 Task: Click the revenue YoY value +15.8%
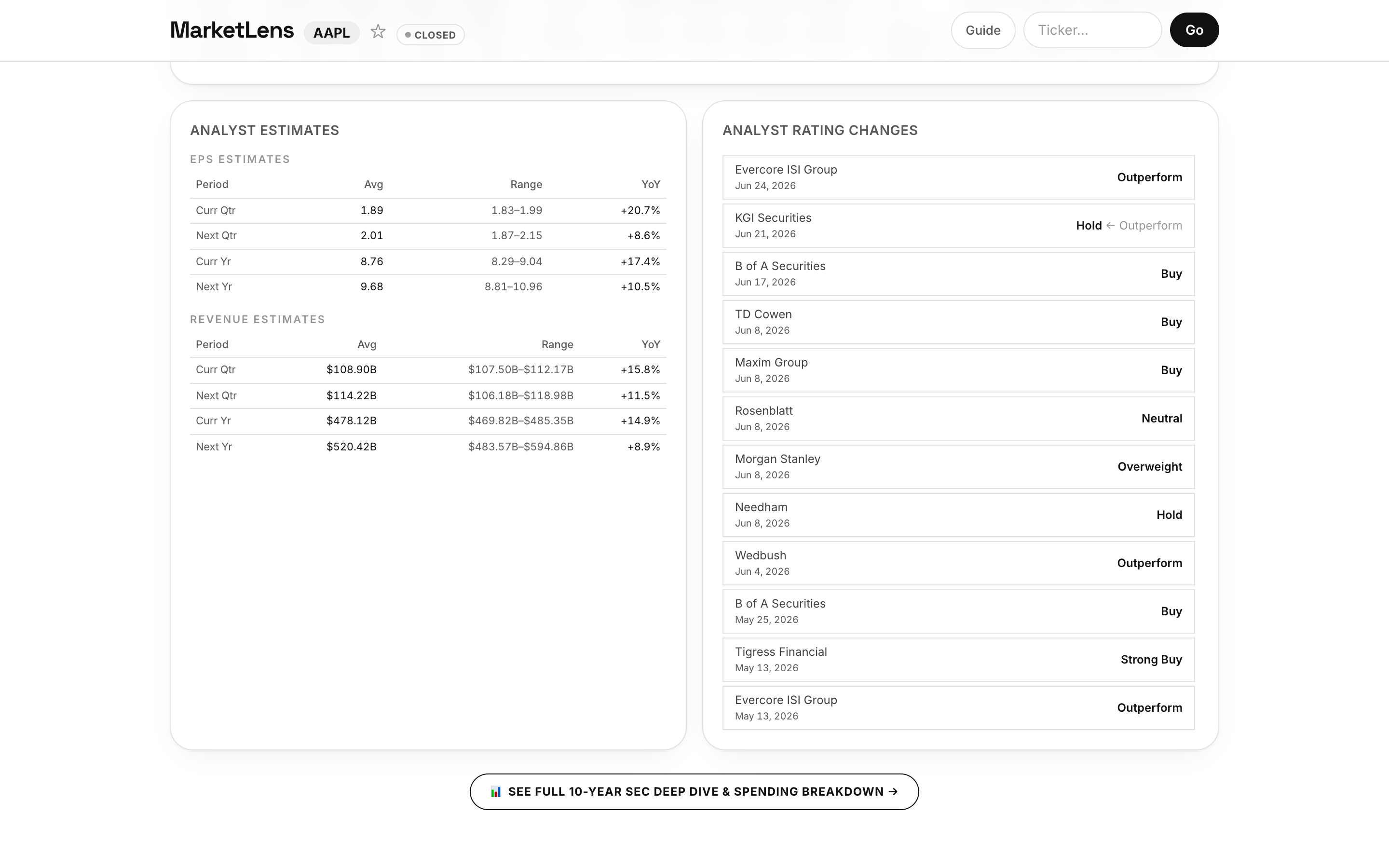tap(640, 370)
